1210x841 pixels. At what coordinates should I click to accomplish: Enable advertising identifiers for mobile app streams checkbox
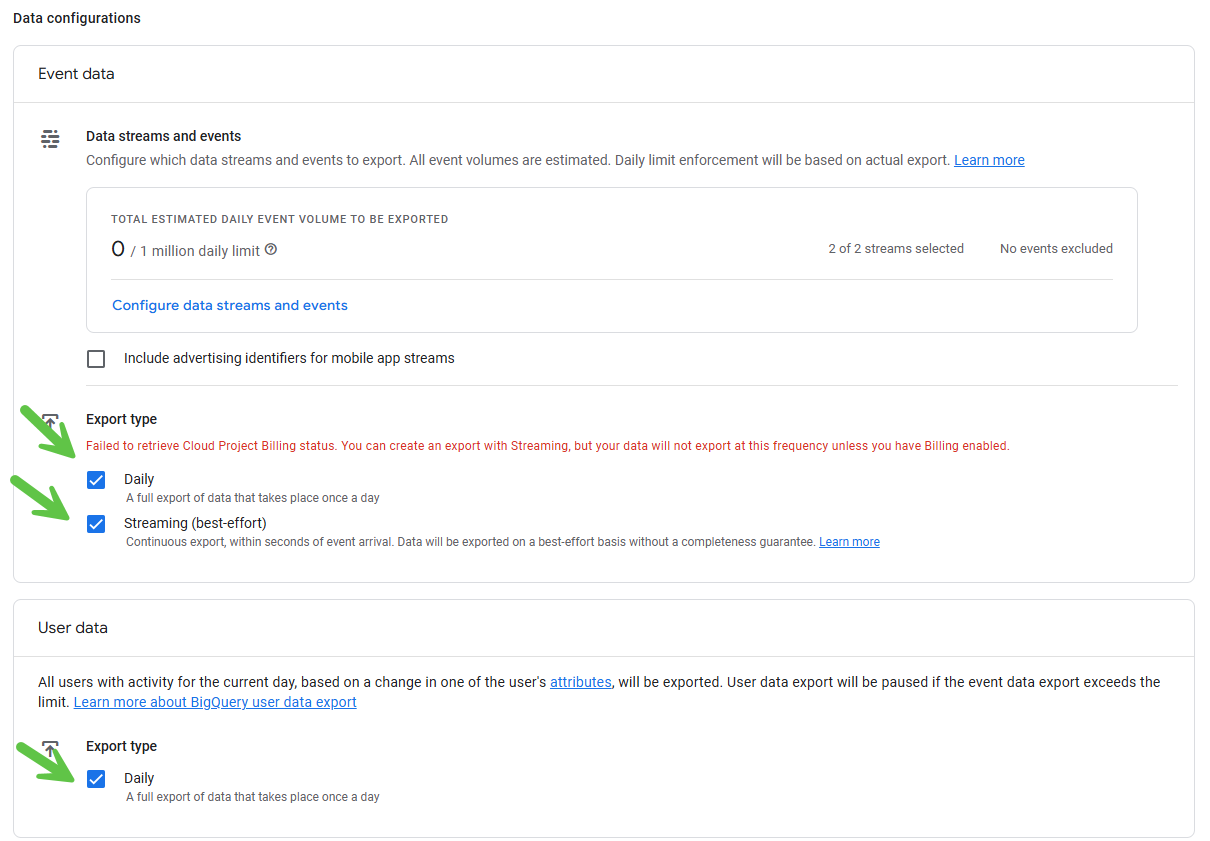[96, 359]
